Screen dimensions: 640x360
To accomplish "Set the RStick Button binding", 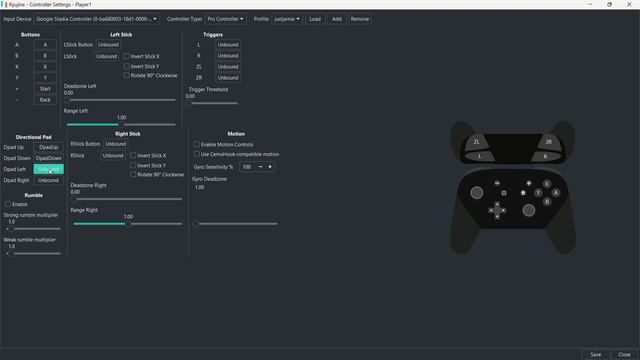I will pyautogui.click(x=116, y=144).
